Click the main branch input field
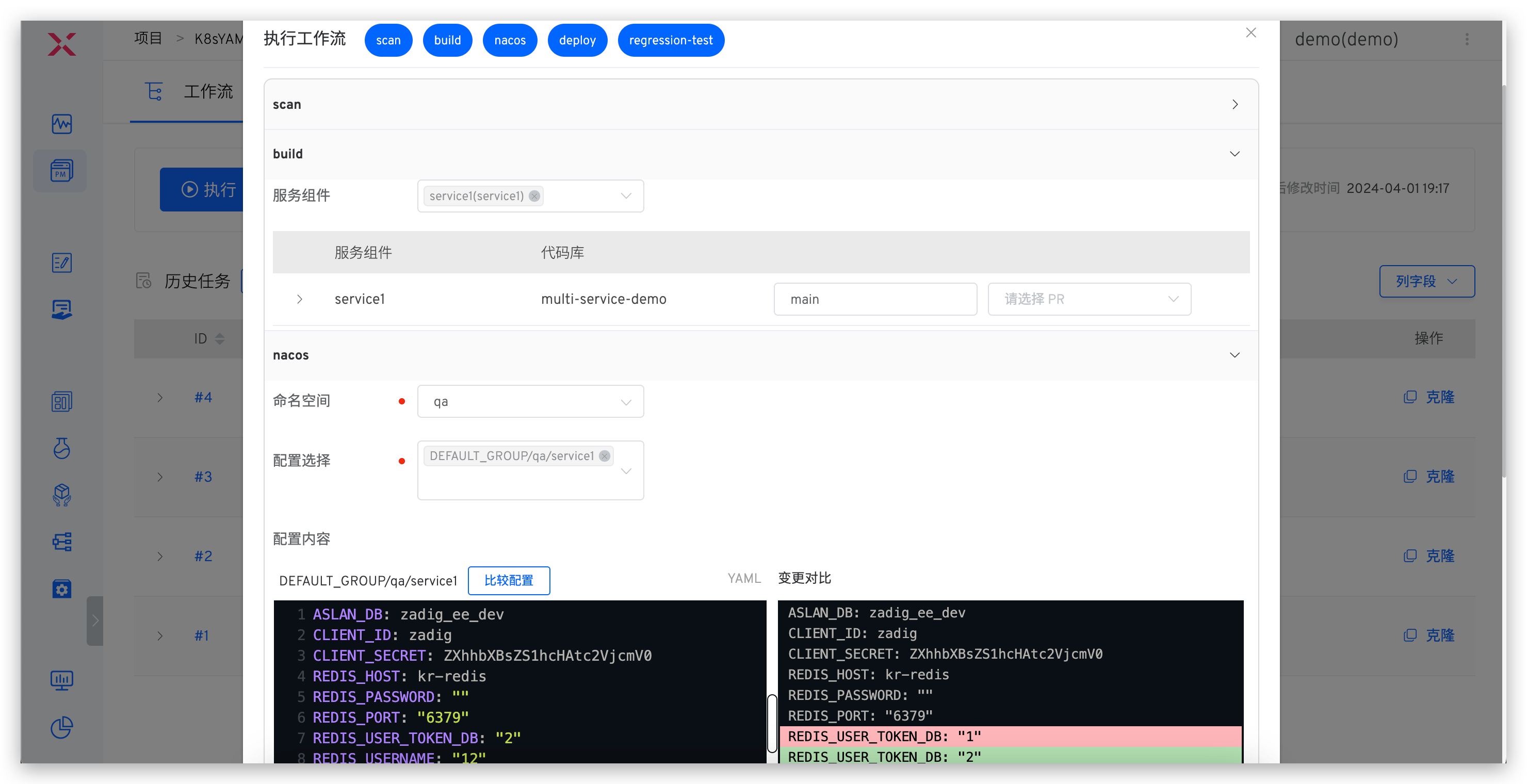The width and height of the screenshot is (1527, 784). [x=875, y=299]
